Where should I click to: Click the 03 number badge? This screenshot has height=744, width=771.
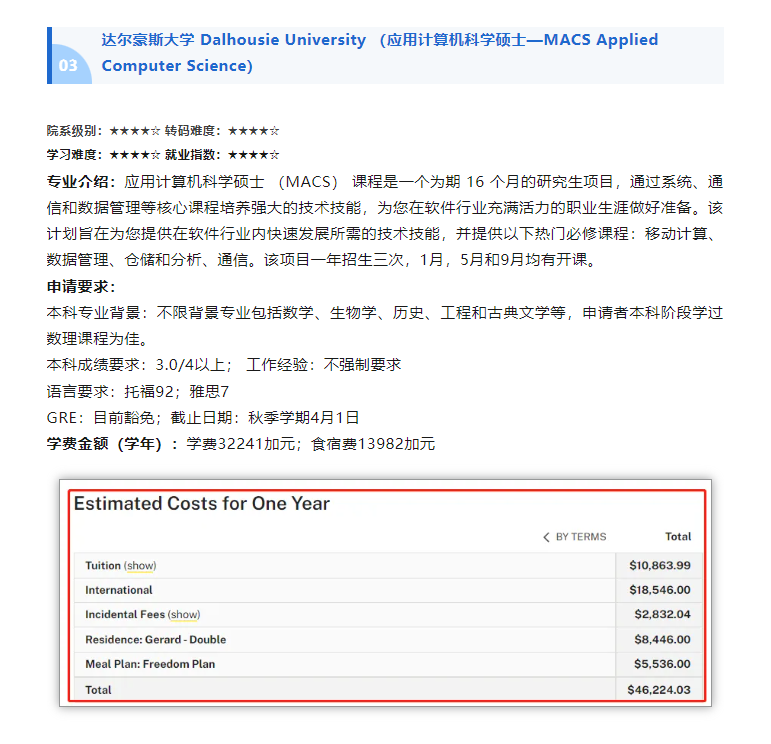68,65
